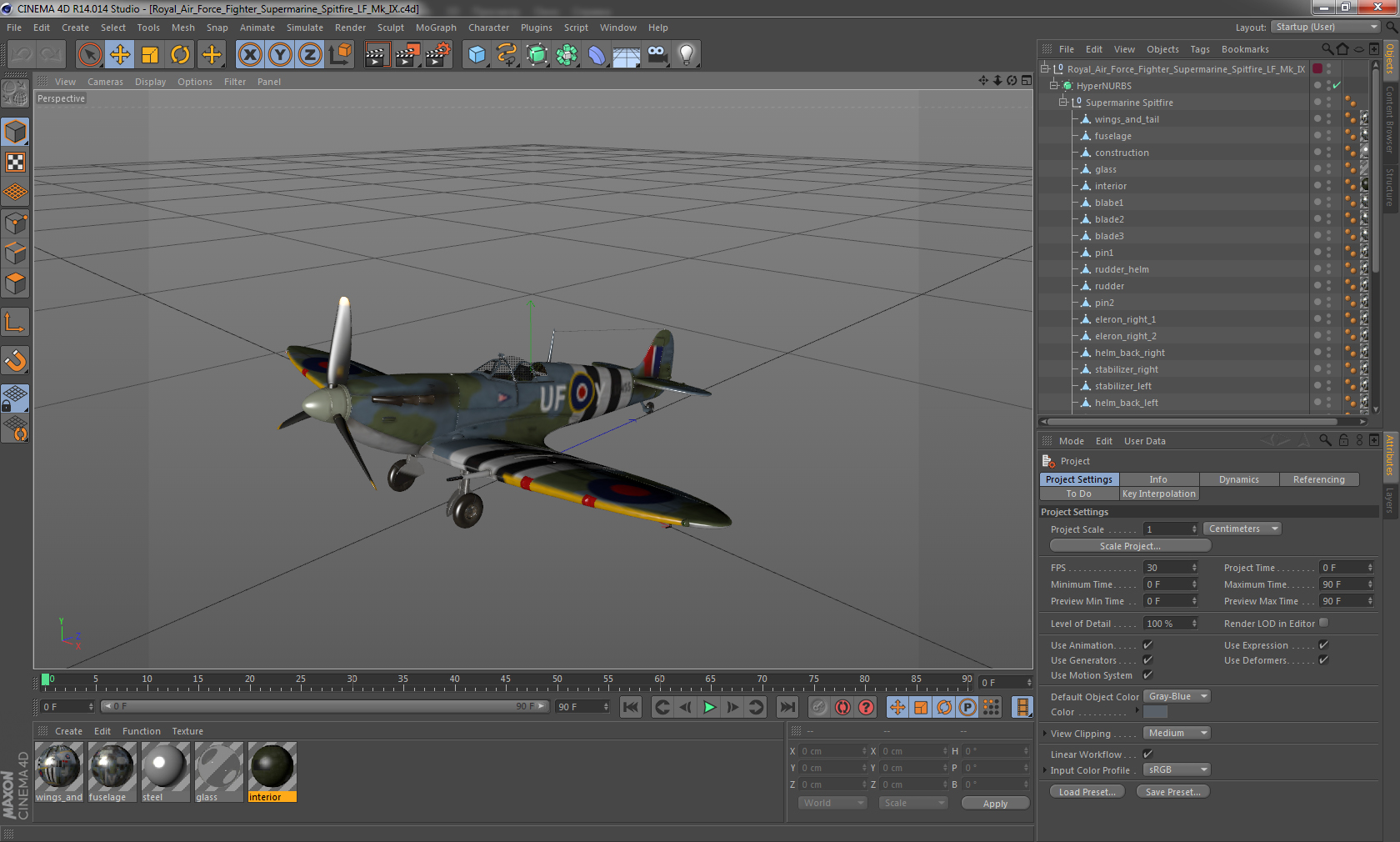This screenshot has height=842, width=1400.
Task: Click the Load Preset... button
Action: click(x=1087, y=792)
